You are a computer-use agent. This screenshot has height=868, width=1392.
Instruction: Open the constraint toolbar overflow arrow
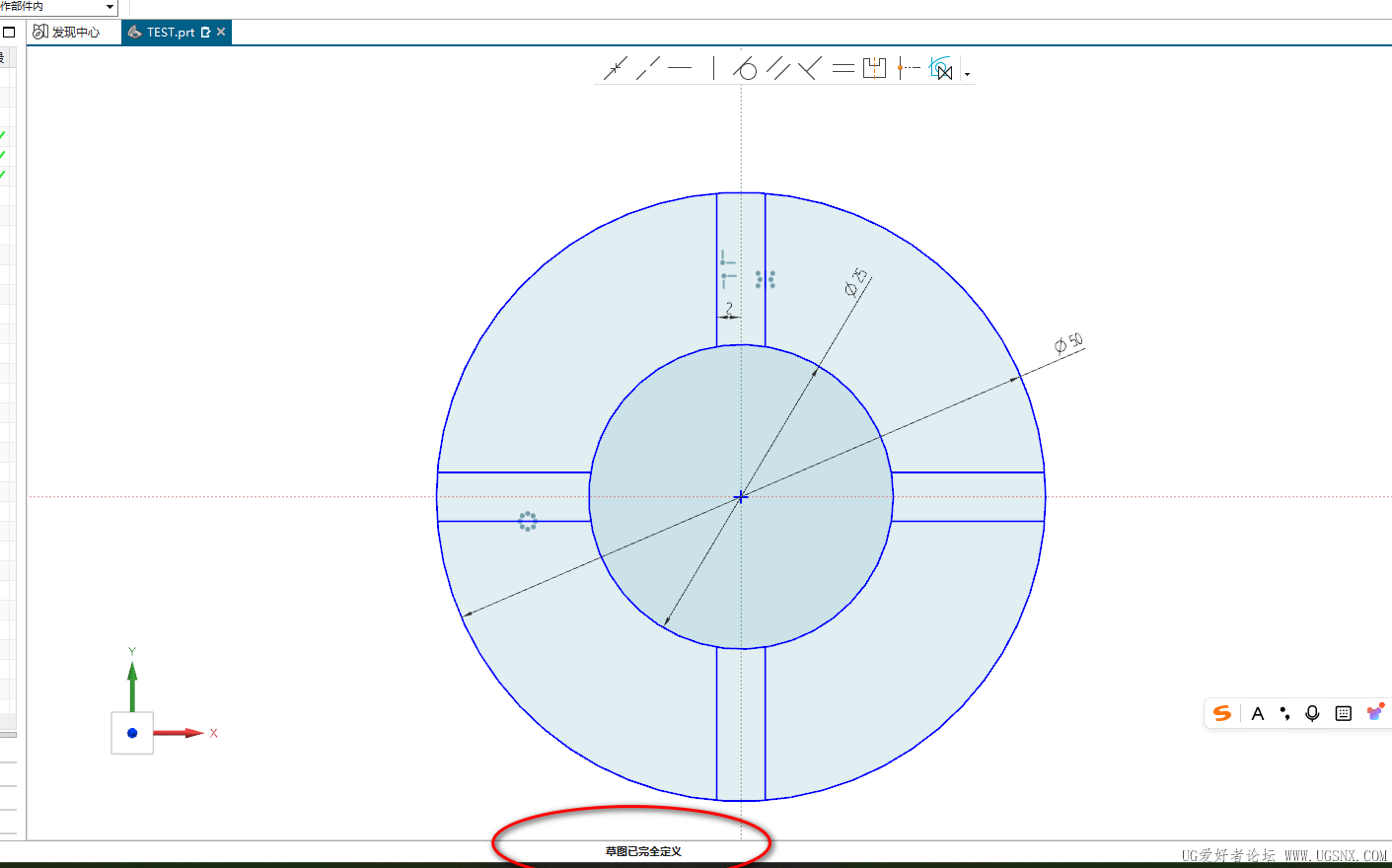(x=967, y=74)
